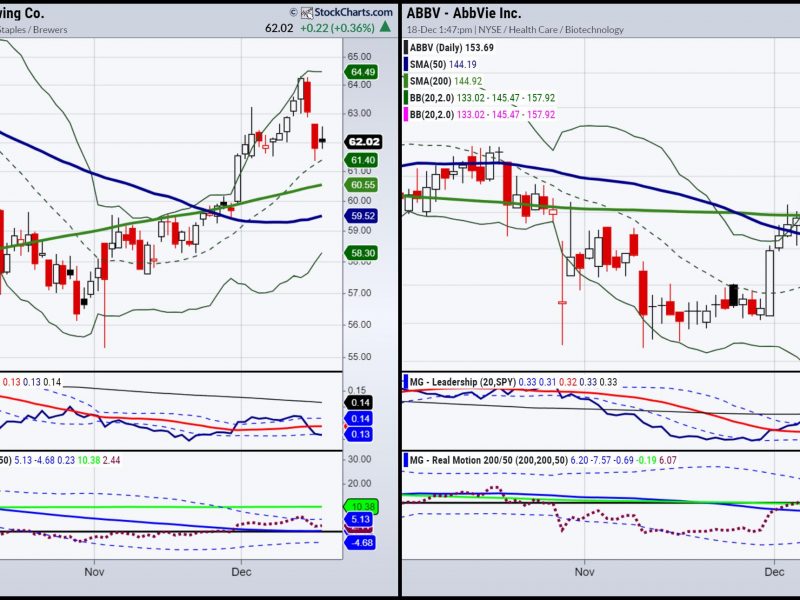
Task: Click the 30.00 Real Motion axis value
Action: 359,459
